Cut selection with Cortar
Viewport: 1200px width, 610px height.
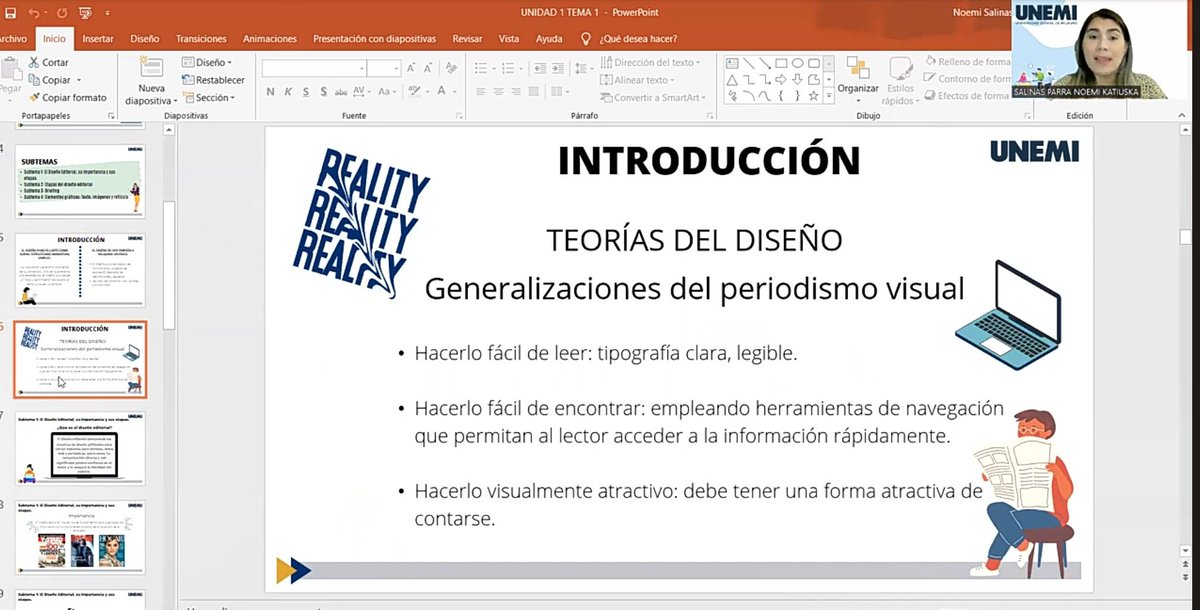pyautogui.click(x=49, y=62)
